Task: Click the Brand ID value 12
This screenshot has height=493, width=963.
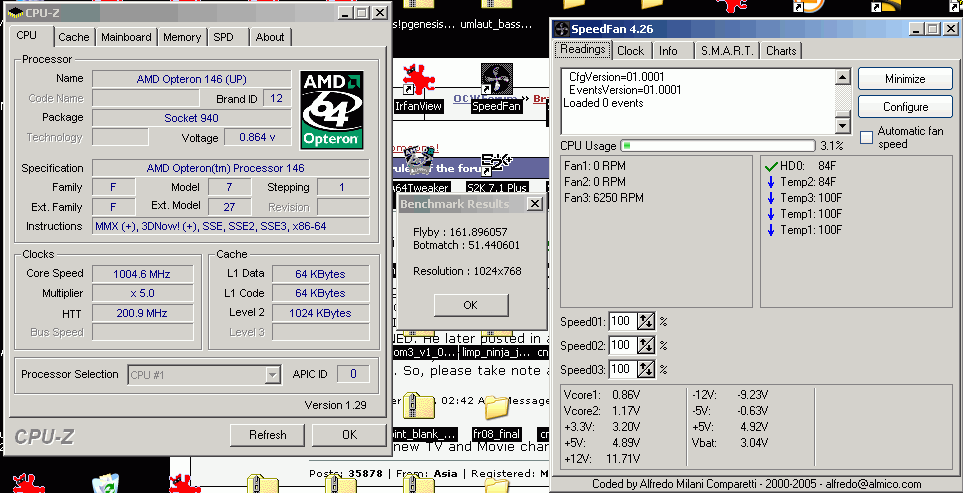Action: [276, 98]
